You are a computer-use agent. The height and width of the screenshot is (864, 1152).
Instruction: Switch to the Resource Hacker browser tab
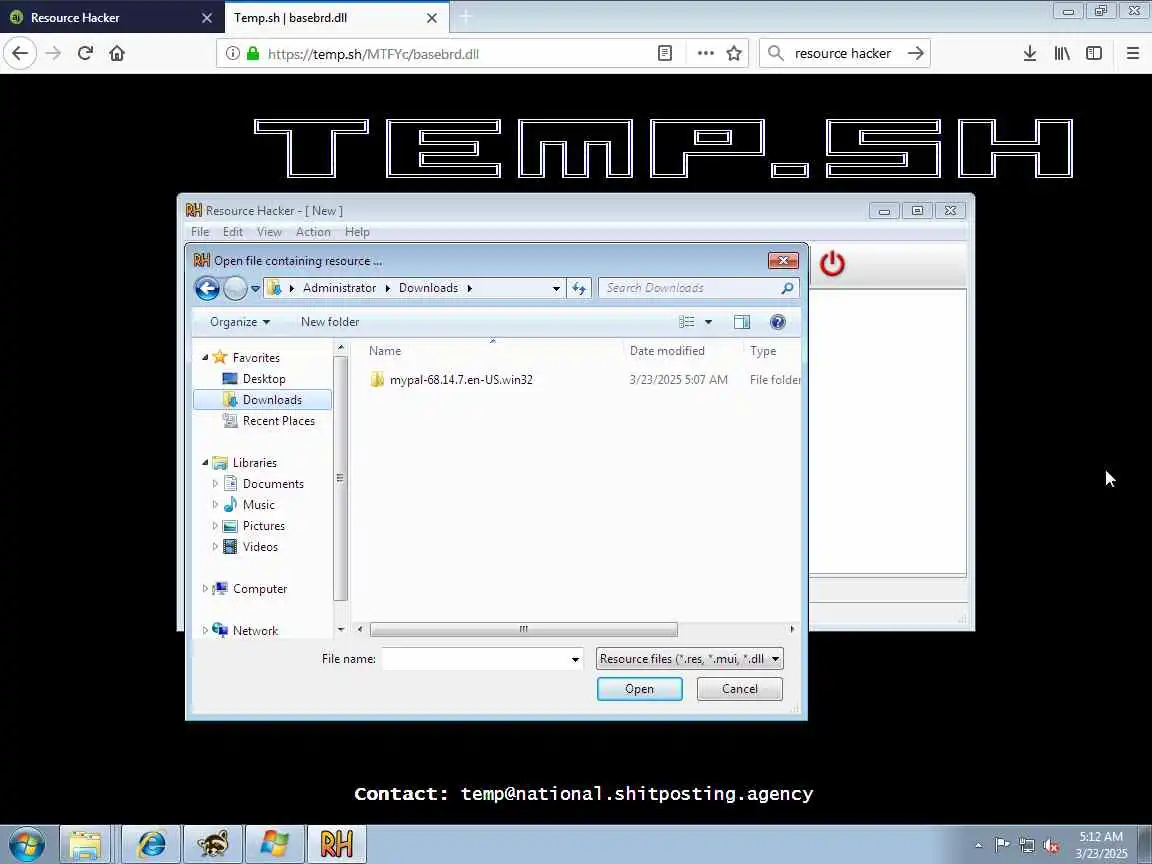[110, 17]
